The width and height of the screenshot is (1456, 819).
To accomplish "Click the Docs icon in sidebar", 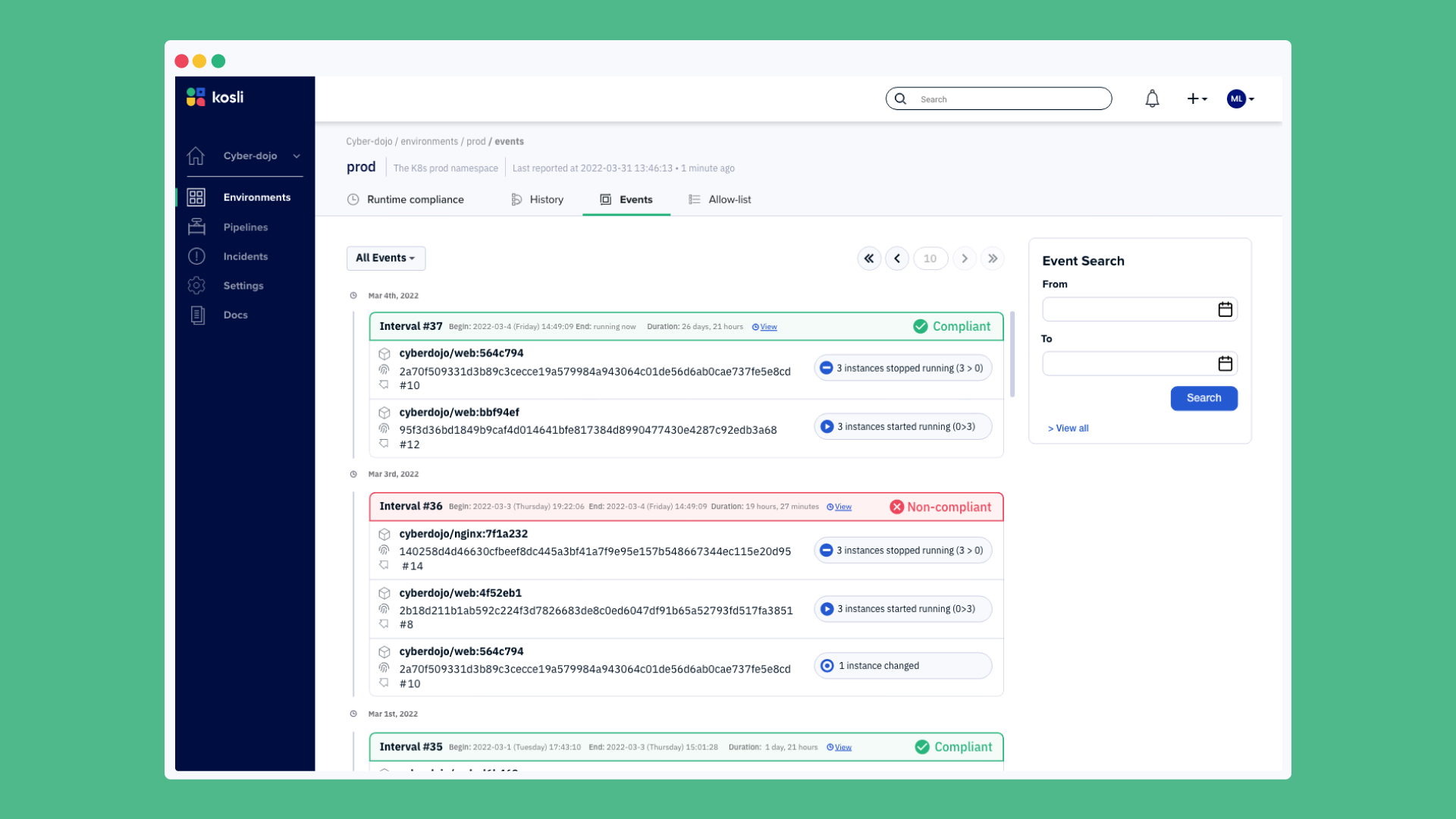I will coord(197,315).
